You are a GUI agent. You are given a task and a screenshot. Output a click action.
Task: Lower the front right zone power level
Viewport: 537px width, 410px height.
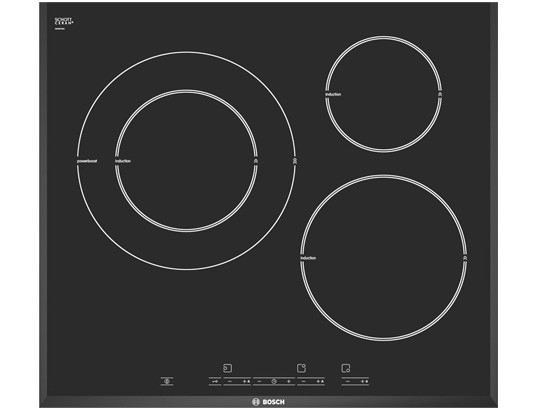(348, 381)
